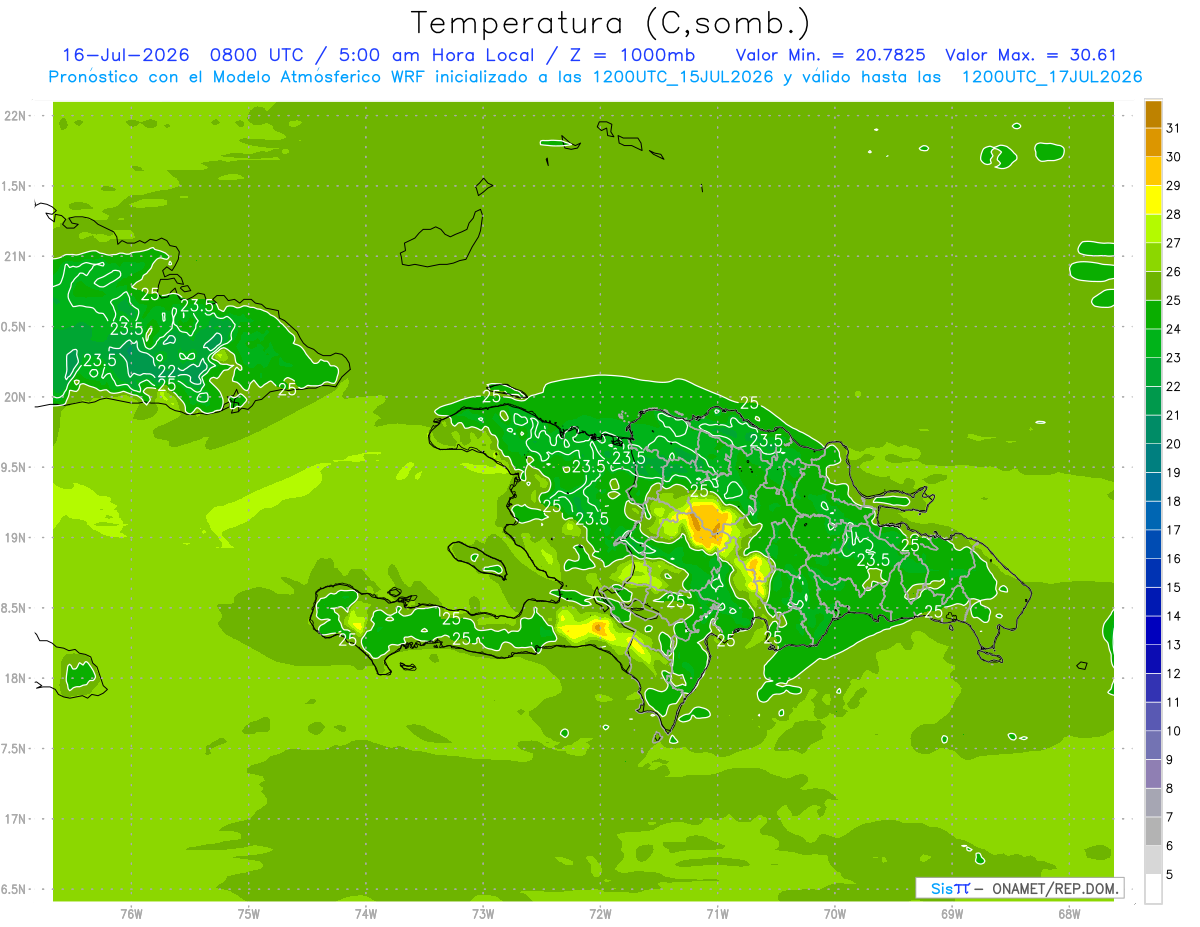Click the "76W" longitude axis label

click(x=131, y=914)
